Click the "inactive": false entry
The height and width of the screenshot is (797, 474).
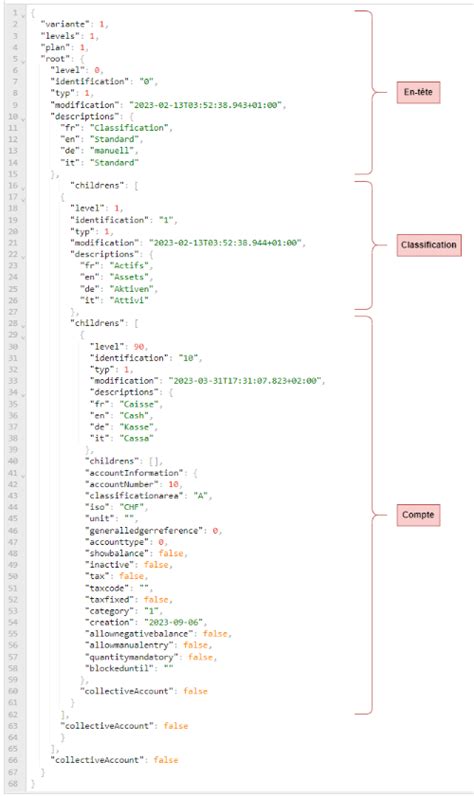point(129,565)
